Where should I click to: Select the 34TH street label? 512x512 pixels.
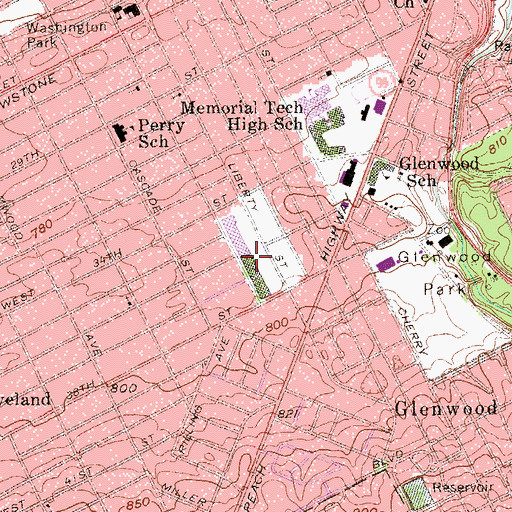108,259
